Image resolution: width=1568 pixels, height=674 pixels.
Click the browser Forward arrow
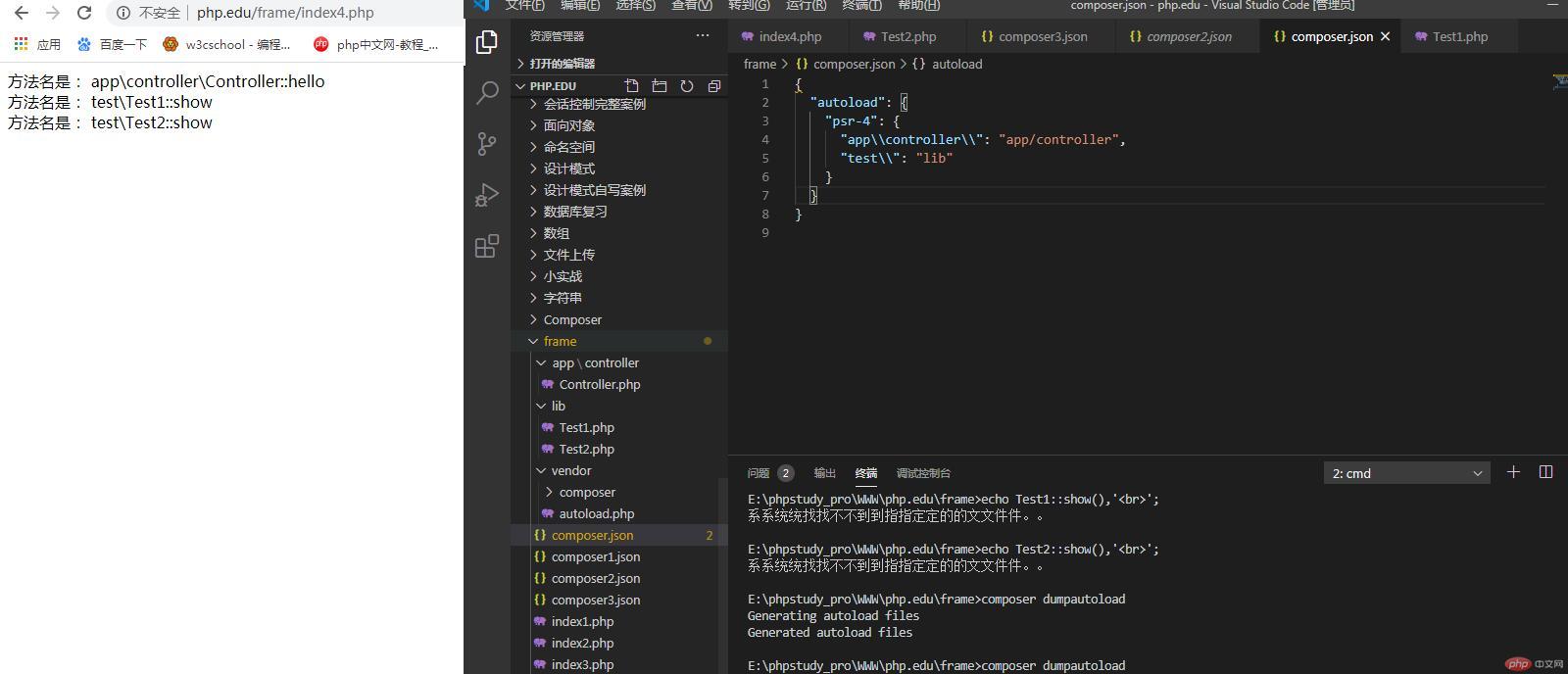click(53, 13)
